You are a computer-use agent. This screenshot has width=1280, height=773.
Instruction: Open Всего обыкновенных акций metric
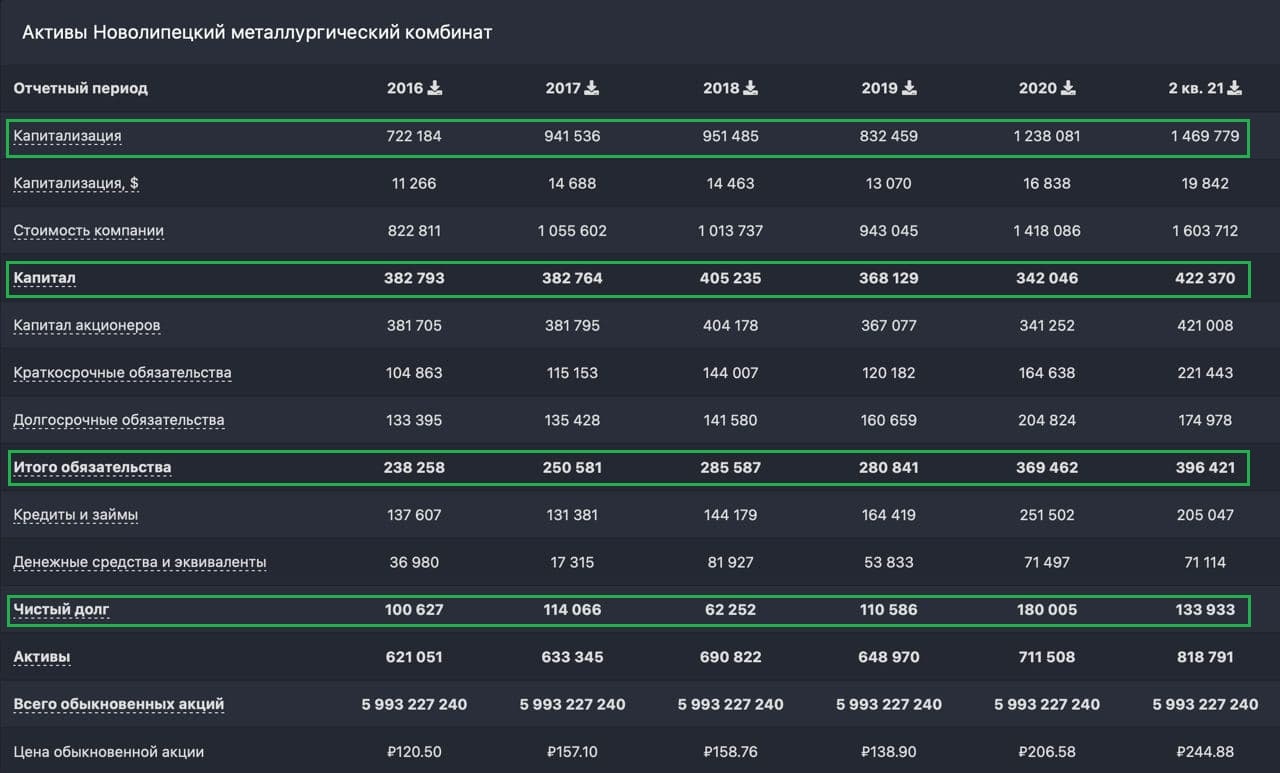(119, 704)
